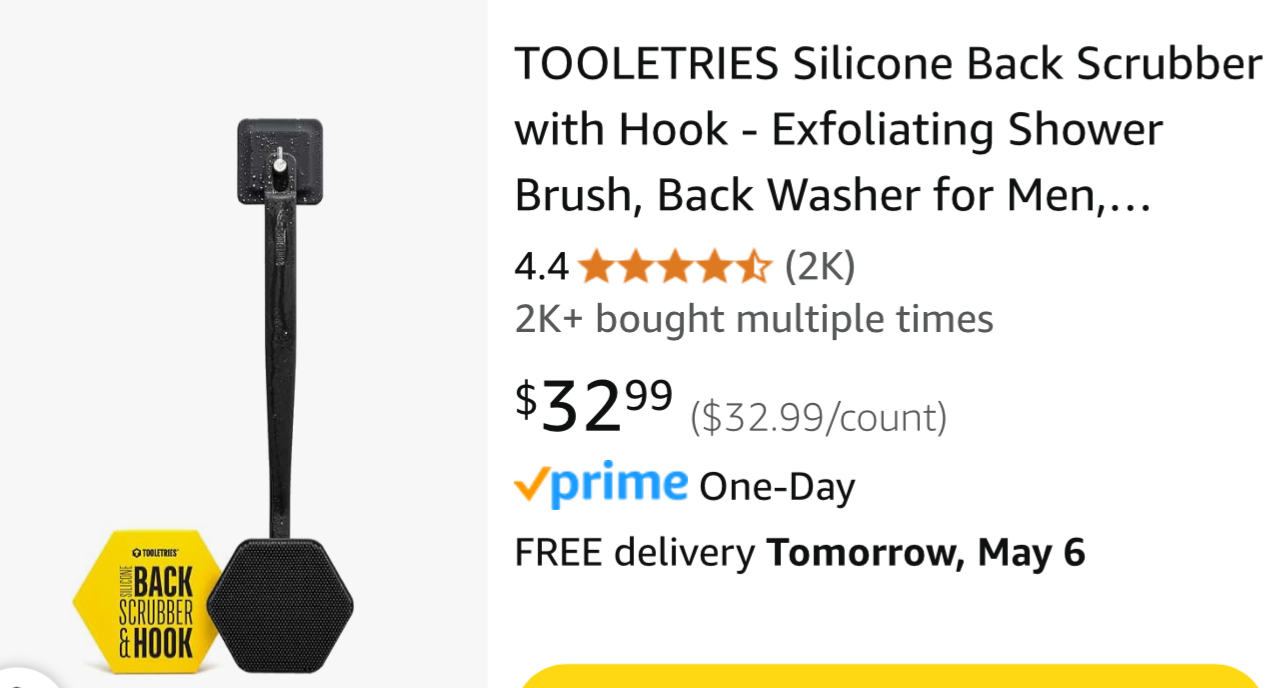Click the square wall hook in the image
The image size is (1284, 688).
[280, 162]
